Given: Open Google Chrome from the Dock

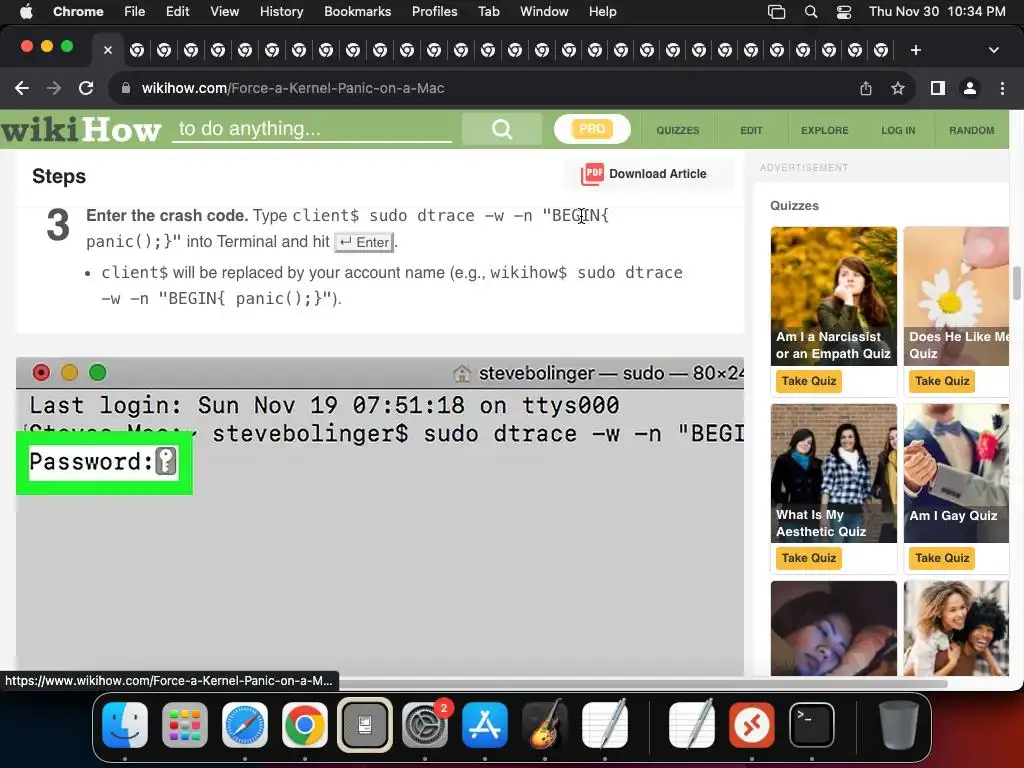Looking at the screenshot, I should pos(304,724).
